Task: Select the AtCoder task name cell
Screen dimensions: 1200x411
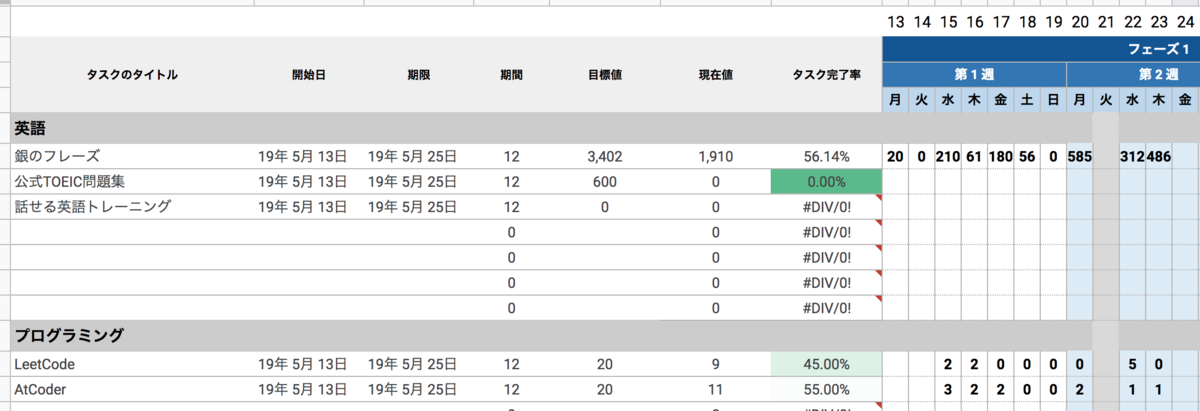Action: [132, 389]
